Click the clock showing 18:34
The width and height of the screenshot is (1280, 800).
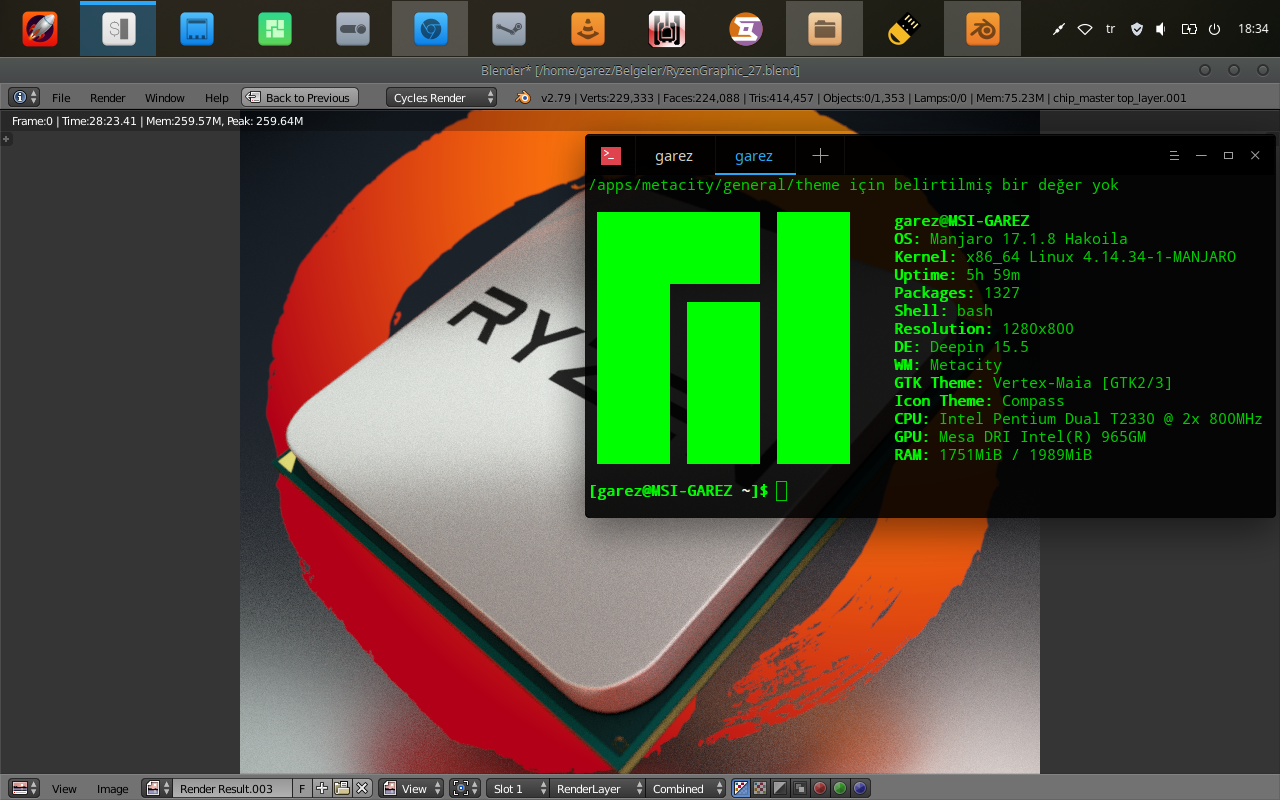[1253, 29]
